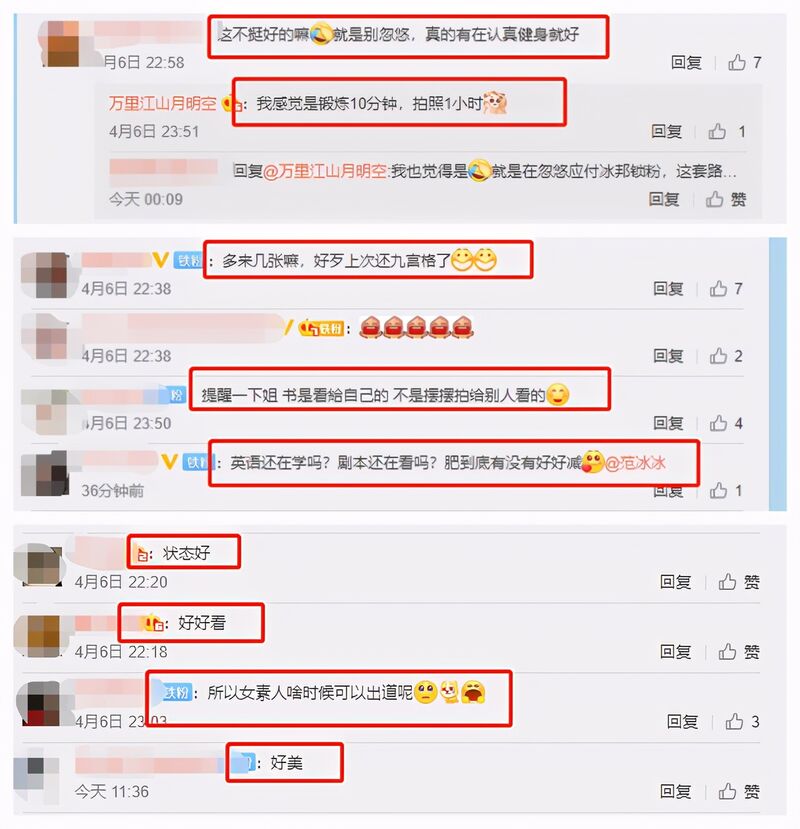
Task: Click the orange V verified badge at 22:38
Action: click(x=160, y=260)
